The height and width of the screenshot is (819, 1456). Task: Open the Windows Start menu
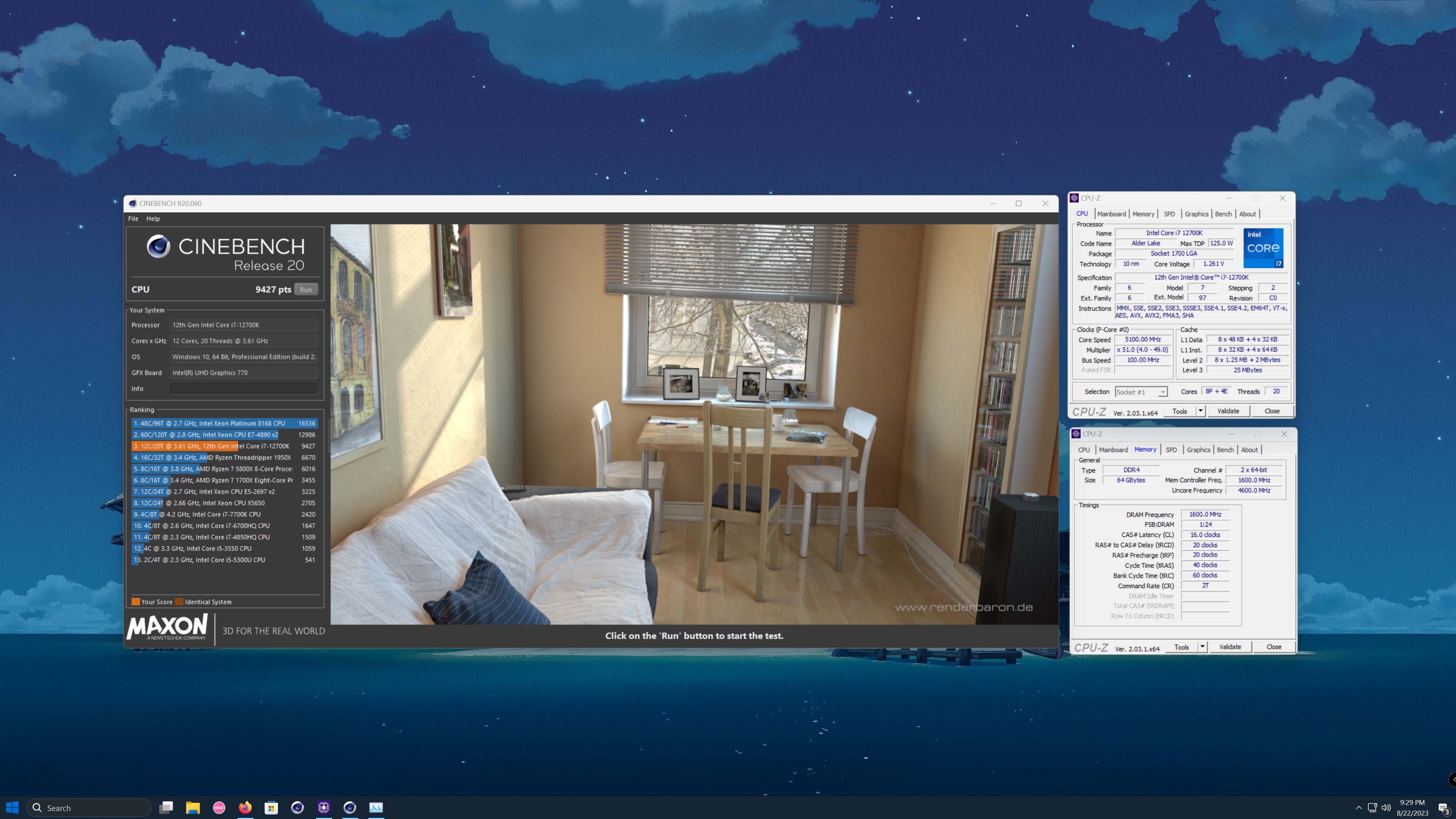[12, 807]
